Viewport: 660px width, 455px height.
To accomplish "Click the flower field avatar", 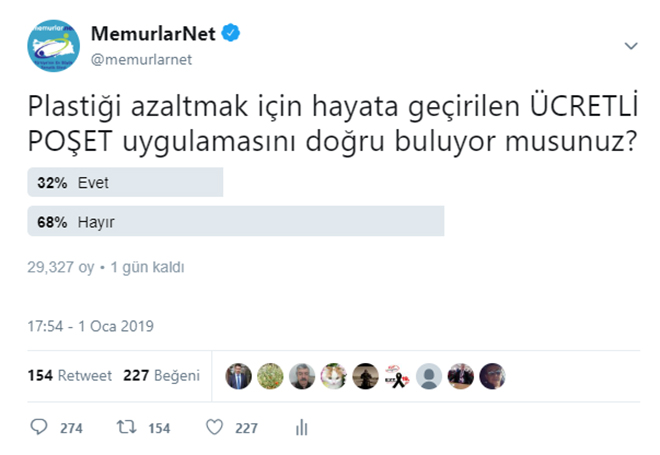I will point(270,376).
